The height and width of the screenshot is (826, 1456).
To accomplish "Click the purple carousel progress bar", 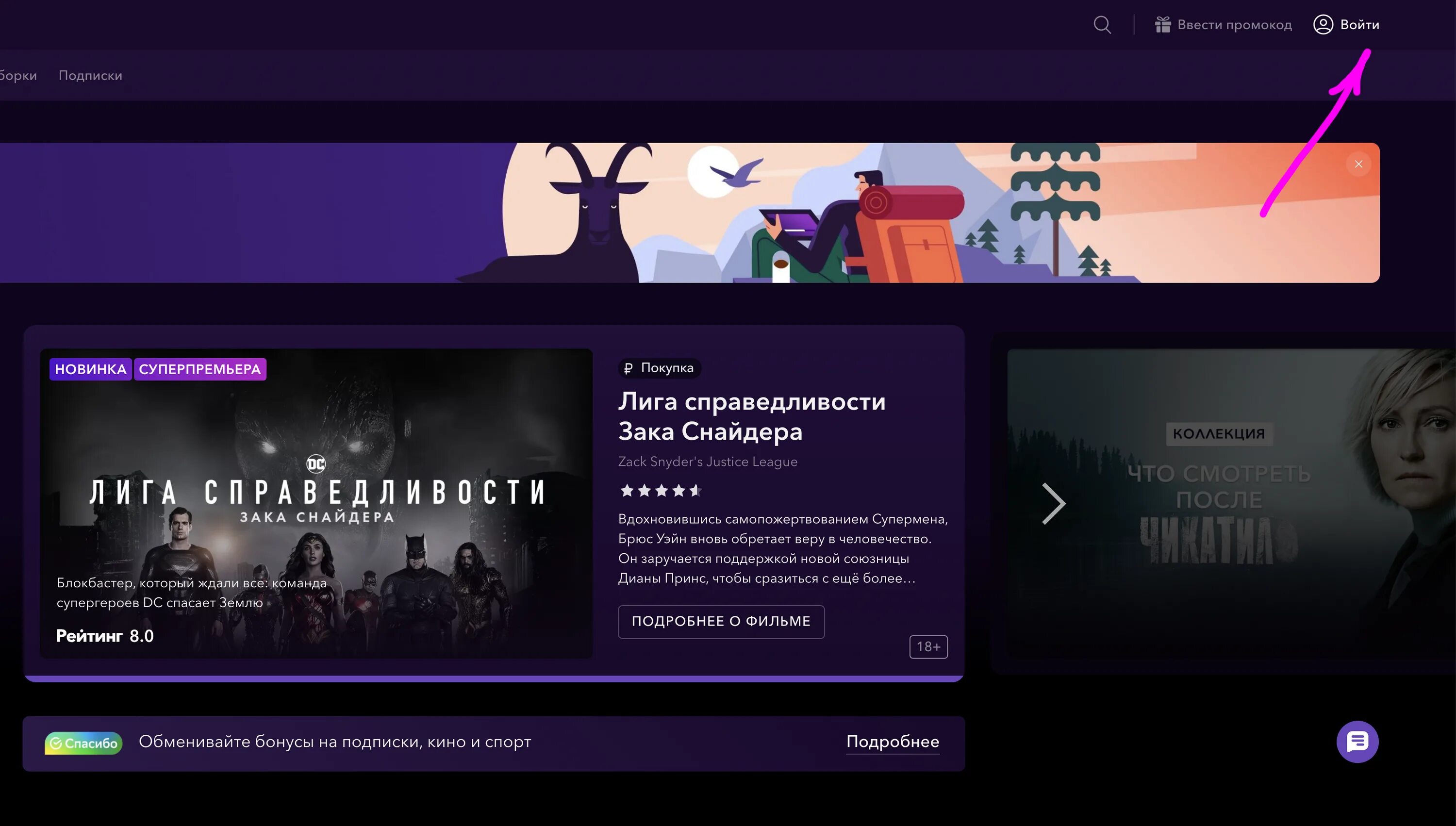I will 494,678.
